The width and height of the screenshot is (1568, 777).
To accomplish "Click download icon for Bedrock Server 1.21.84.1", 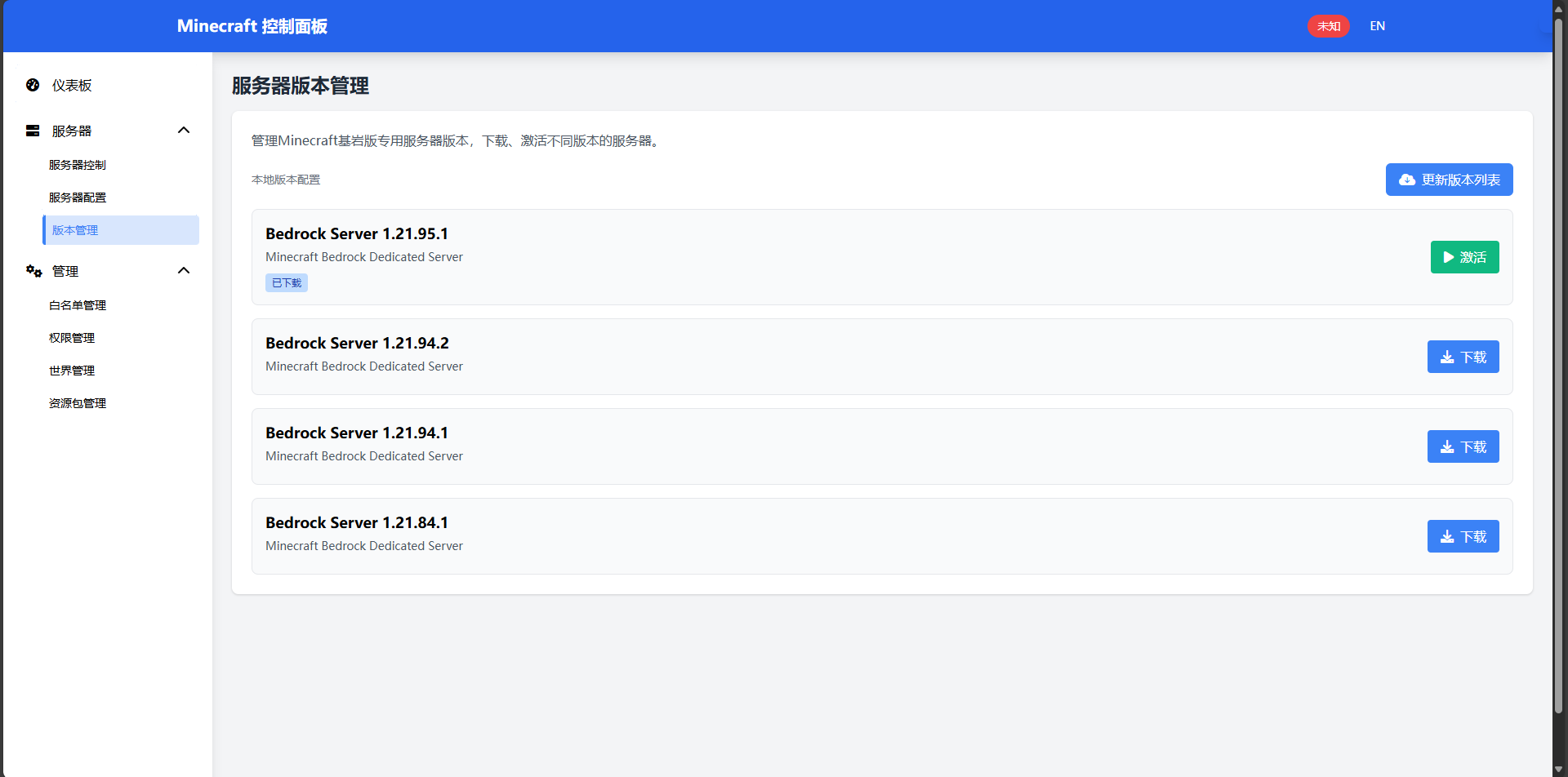I will point(1446,537).
